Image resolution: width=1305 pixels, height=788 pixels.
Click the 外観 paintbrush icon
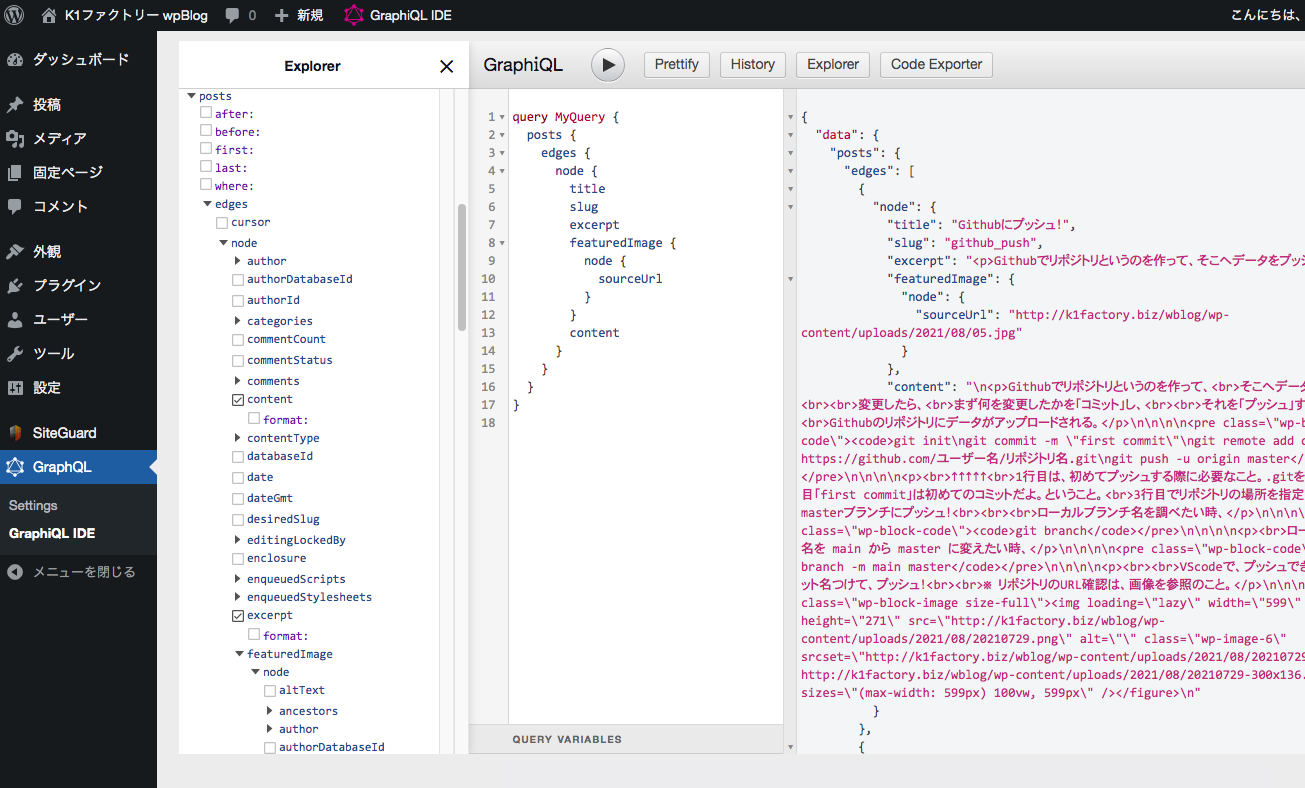coord(15,252)
